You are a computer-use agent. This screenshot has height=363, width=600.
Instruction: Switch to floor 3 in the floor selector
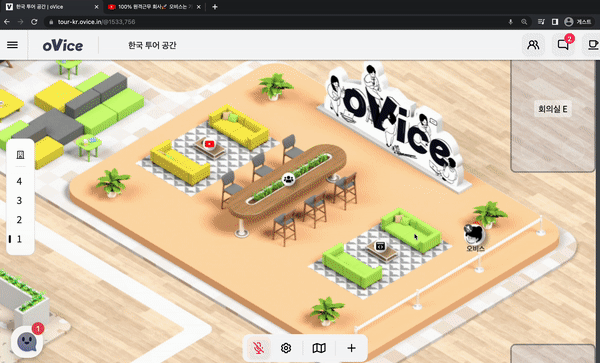point(20,201)
